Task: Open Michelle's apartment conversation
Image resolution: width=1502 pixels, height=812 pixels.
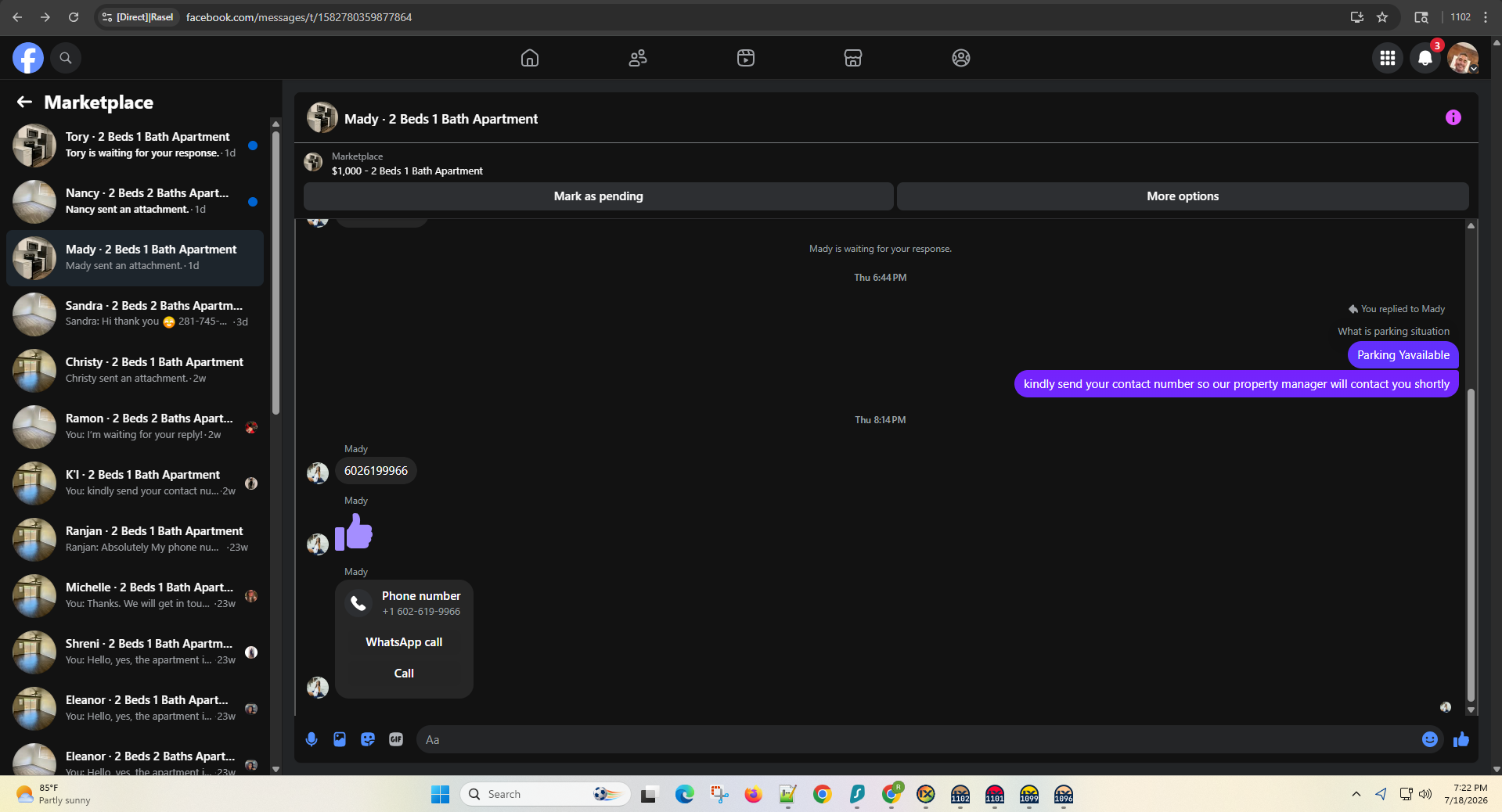Action: pyautogui.click(x=135, y=596)
